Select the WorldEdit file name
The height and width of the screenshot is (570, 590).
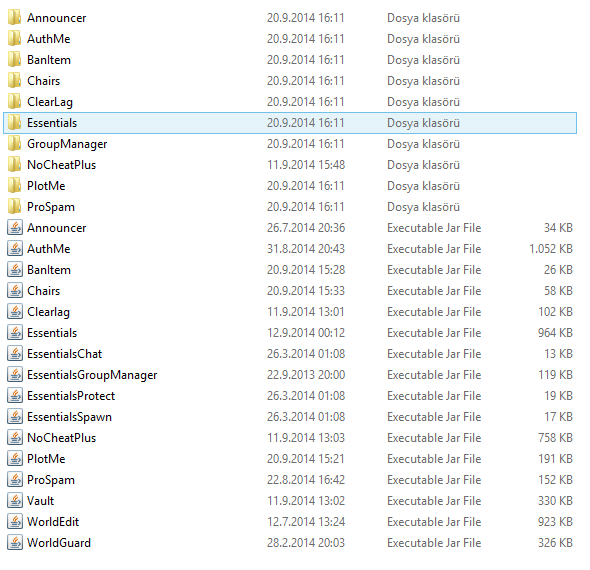tap(53, 522)
